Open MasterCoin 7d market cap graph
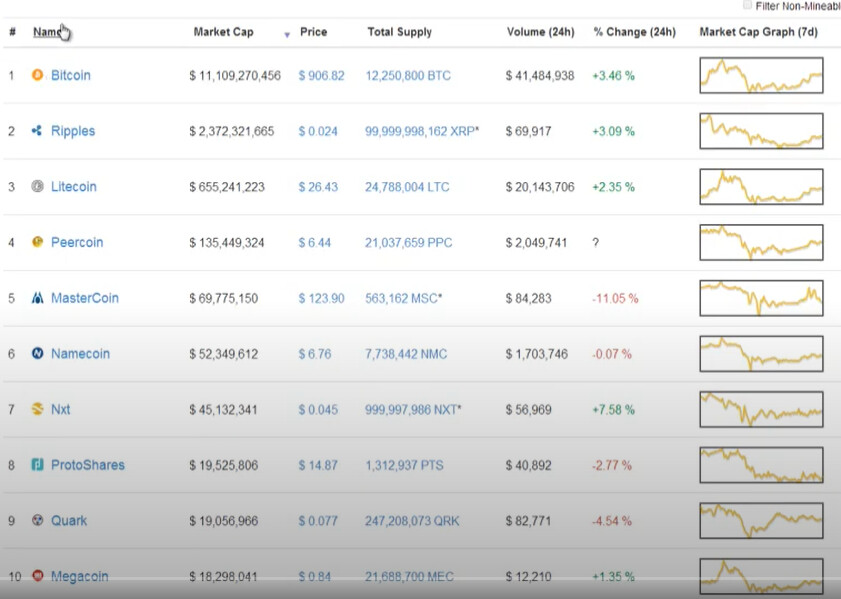The image size is (841, 599). 761,298
